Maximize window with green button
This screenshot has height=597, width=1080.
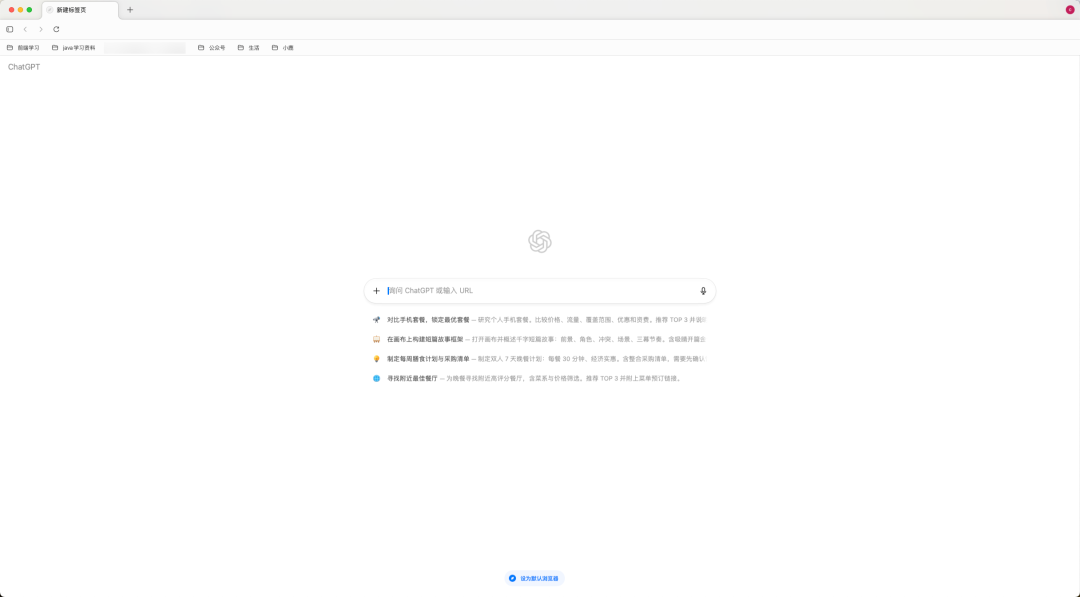point(29,10)
